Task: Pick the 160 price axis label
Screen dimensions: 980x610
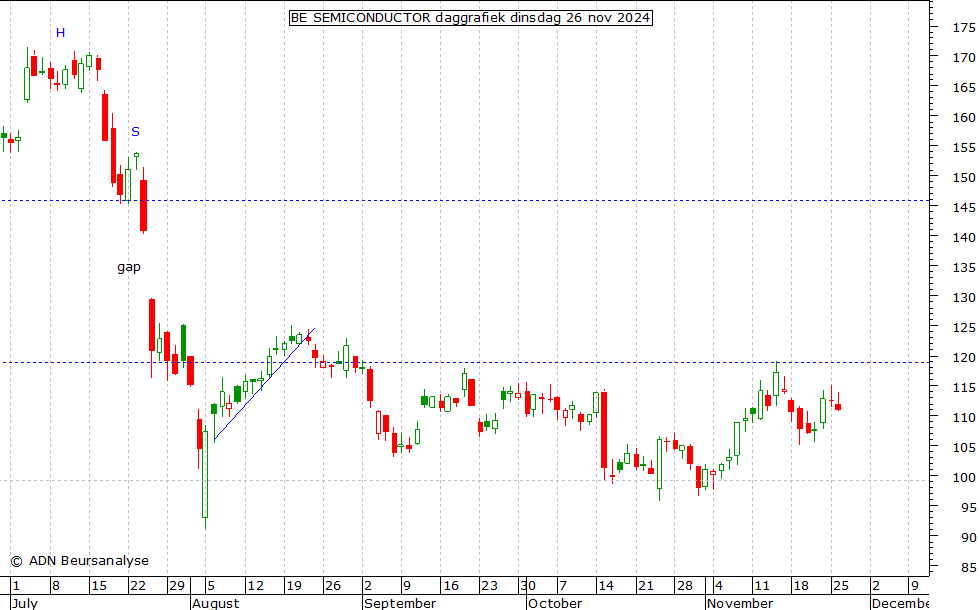Action: click(x=964, y=118)
